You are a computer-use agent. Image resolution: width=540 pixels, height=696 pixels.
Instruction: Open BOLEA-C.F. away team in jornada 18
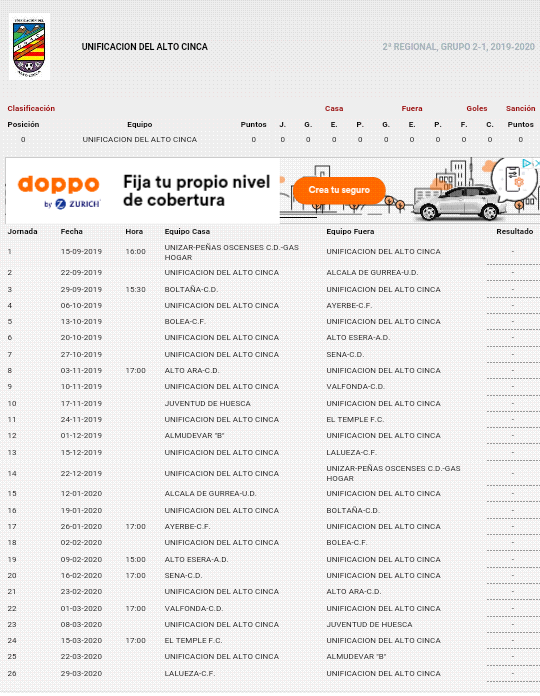click(x=347, y=542)
